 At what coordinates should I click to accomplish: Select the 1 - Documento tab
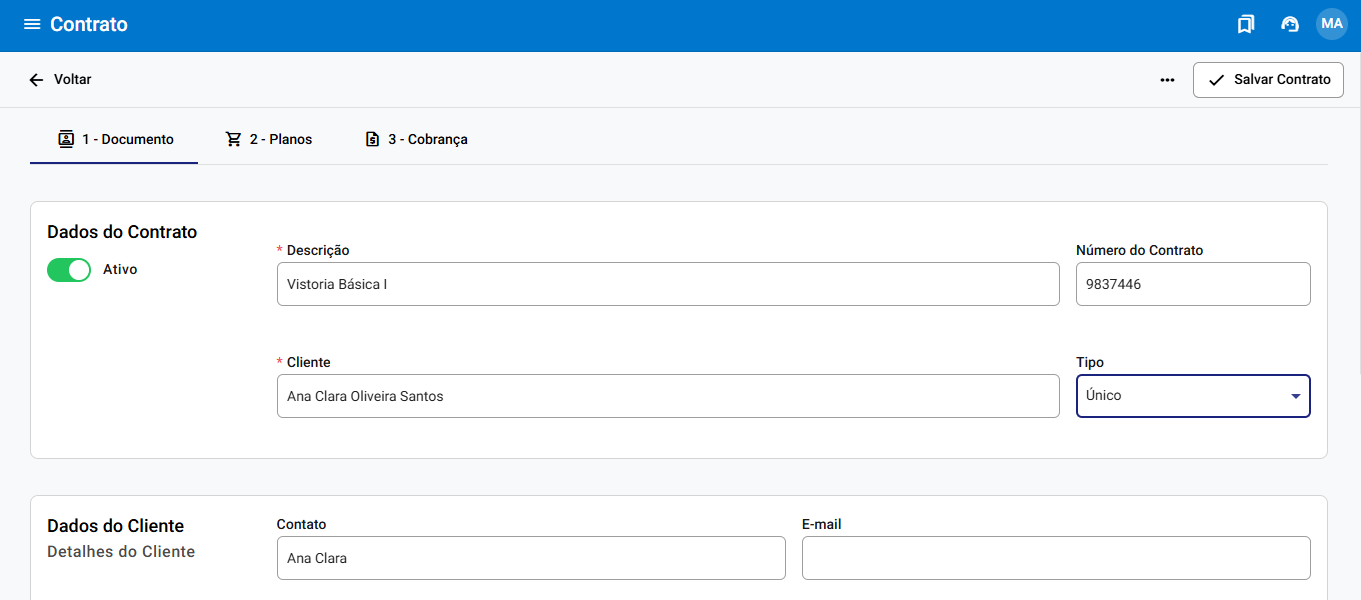coord(115,139)
